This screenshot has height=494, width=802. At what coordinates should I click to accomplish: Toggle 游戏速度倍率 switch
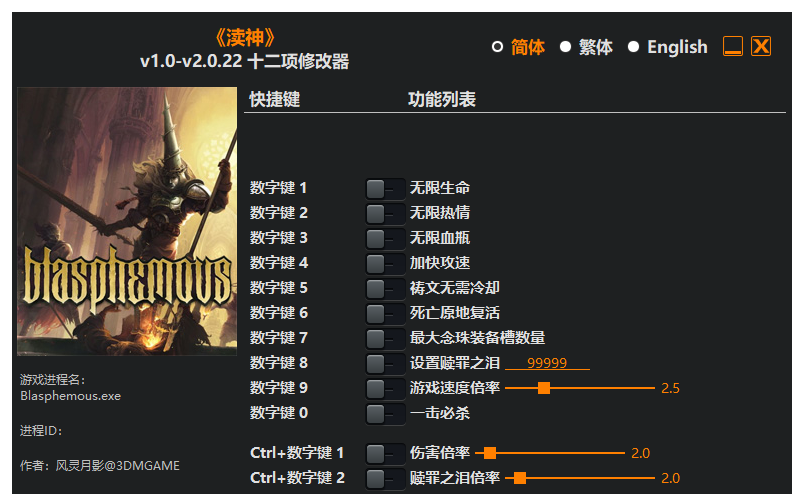pos(385,389)
